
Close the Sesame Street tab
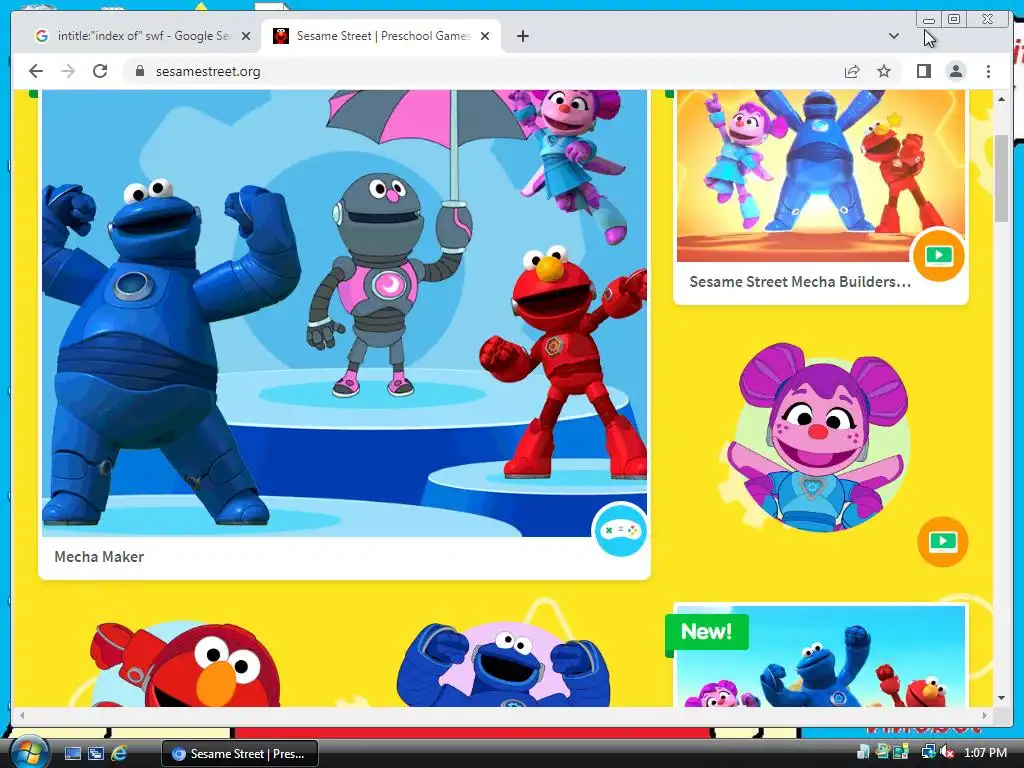pyautogui.click(x=485, y=36)
